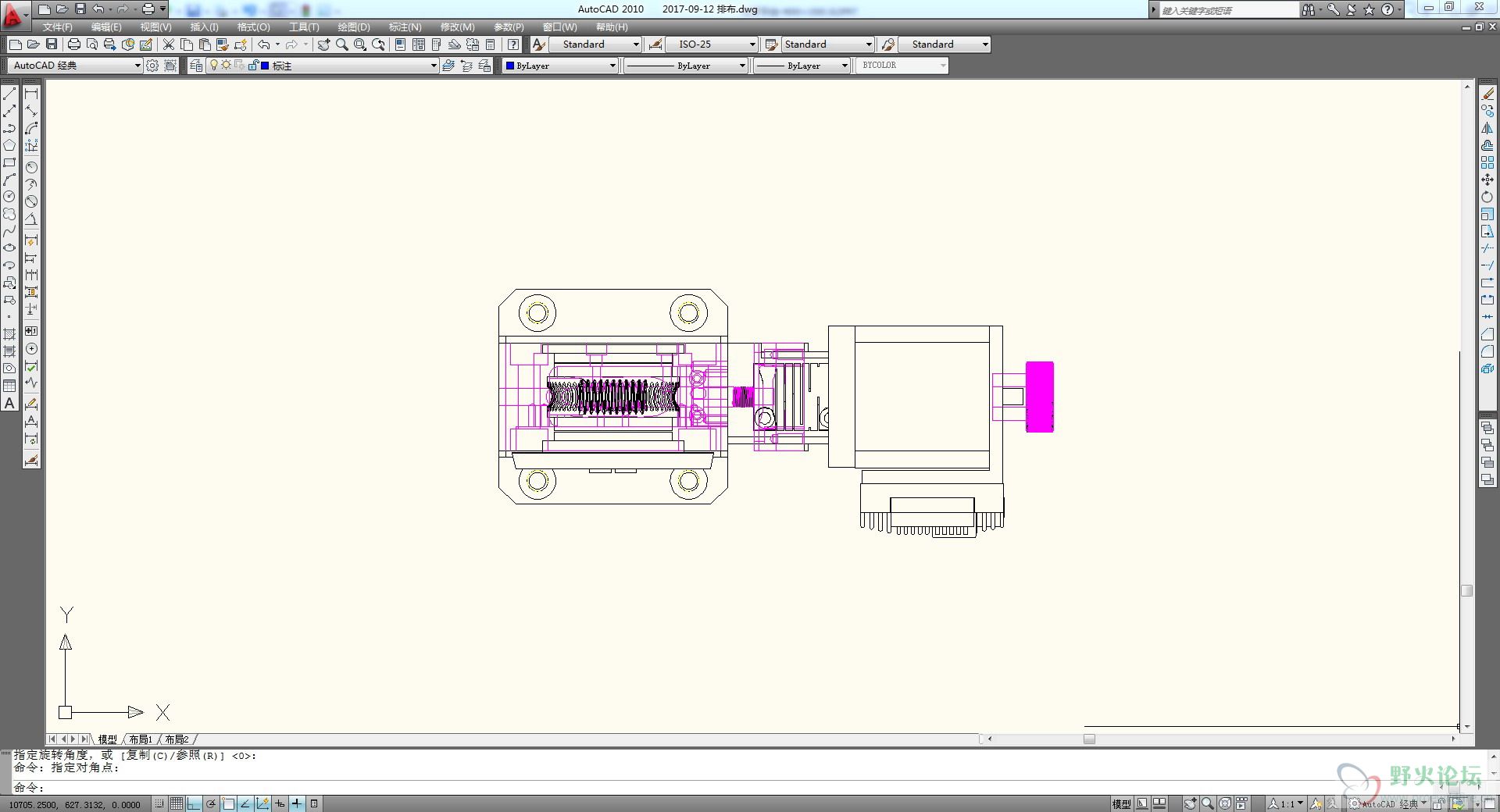This screenshot has width=1500, height=812.
Task: Click the application menu A button
Action: pos(14,14)
